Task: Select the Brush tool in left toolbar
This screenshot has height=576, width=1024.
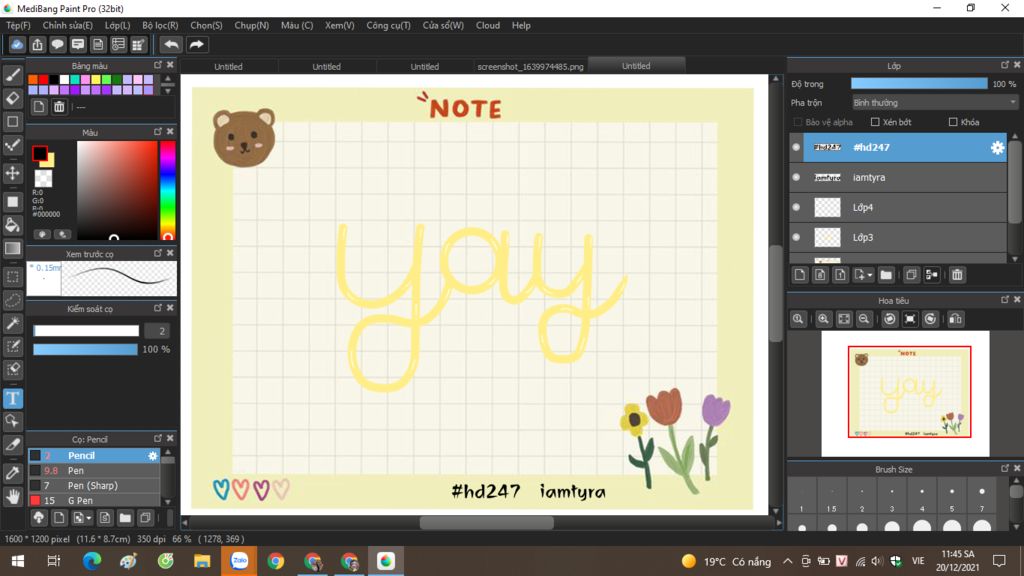Action: coord(12,75)
